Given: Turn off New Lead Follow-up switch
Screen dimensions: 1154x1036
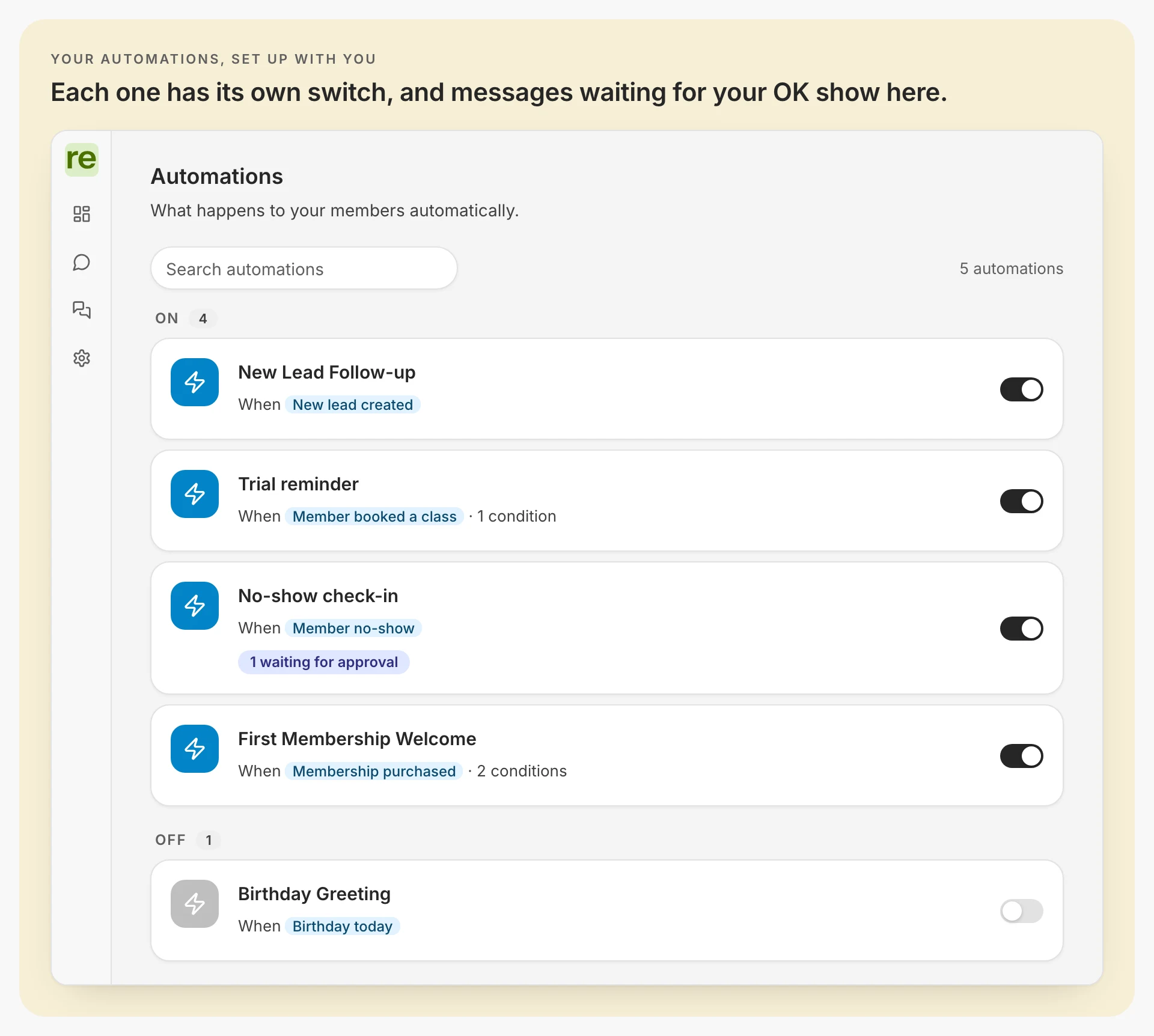Looking at the screenshot, I should coord(1022,389).
